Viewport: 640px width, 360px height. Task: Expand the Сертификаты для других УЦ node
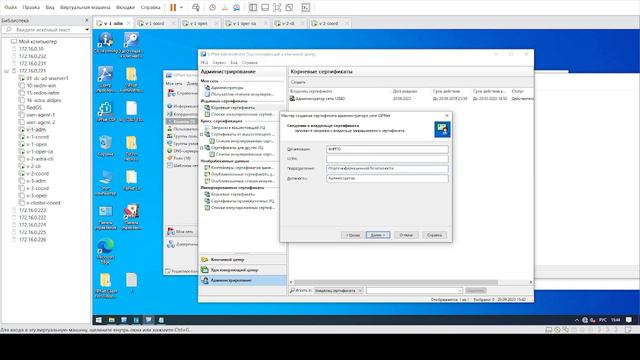(202, 148)
